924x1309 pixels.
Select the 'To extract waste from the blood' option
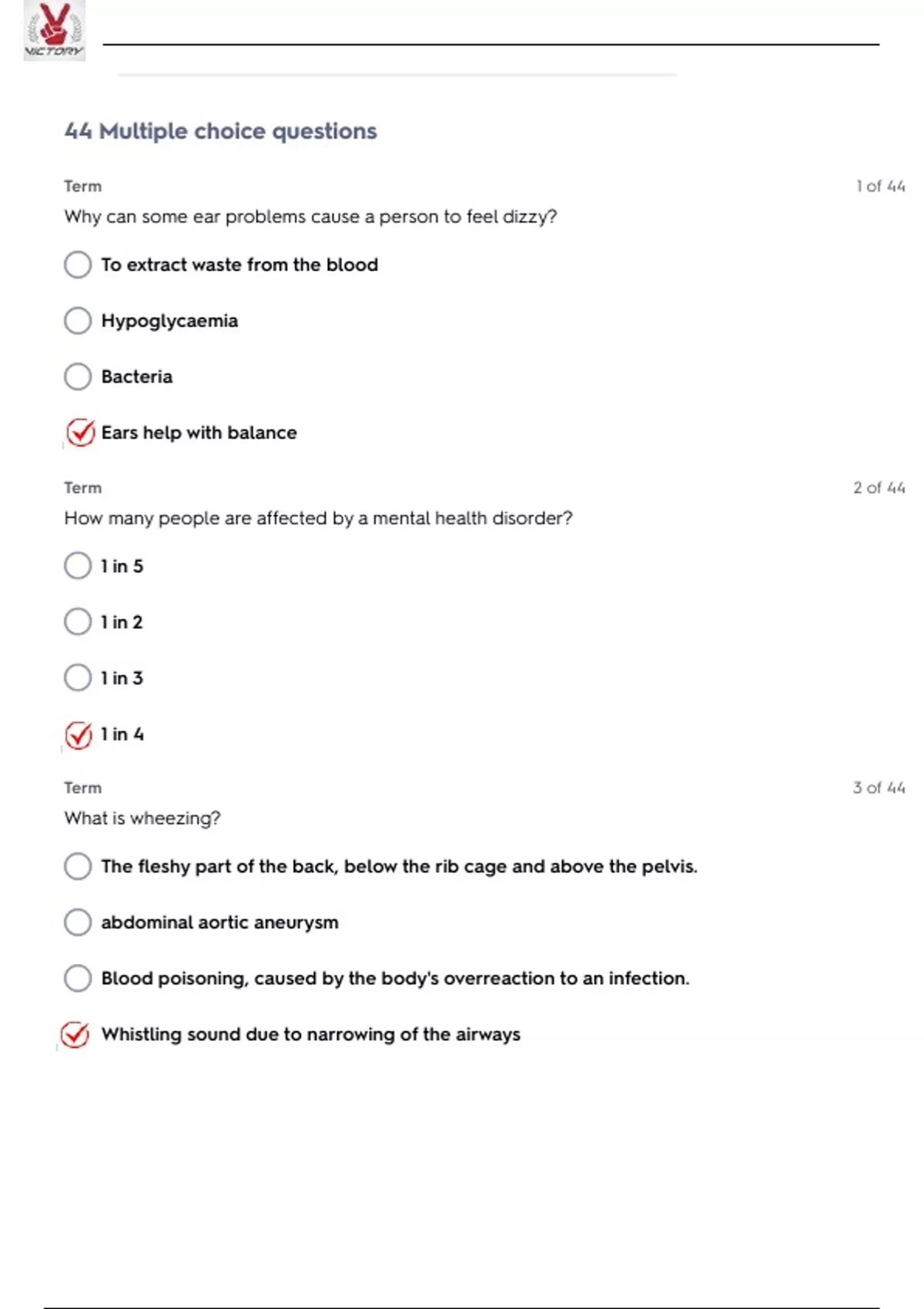tap(78, 265)
